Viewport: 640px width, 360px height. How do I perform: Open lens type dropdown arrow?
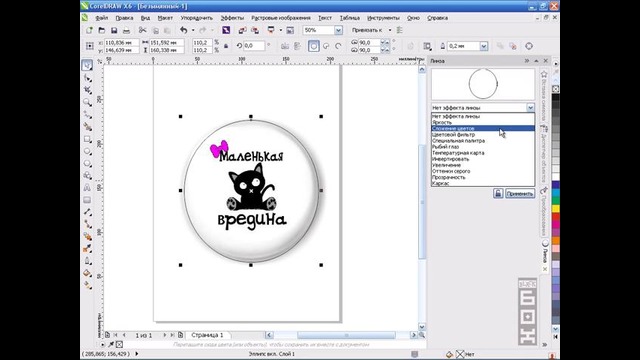coord(530,108)
